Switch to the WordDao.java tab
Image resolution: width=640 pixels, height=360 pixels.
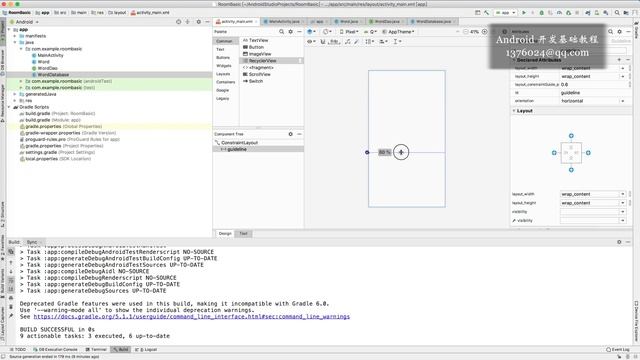tap(387, 21)
